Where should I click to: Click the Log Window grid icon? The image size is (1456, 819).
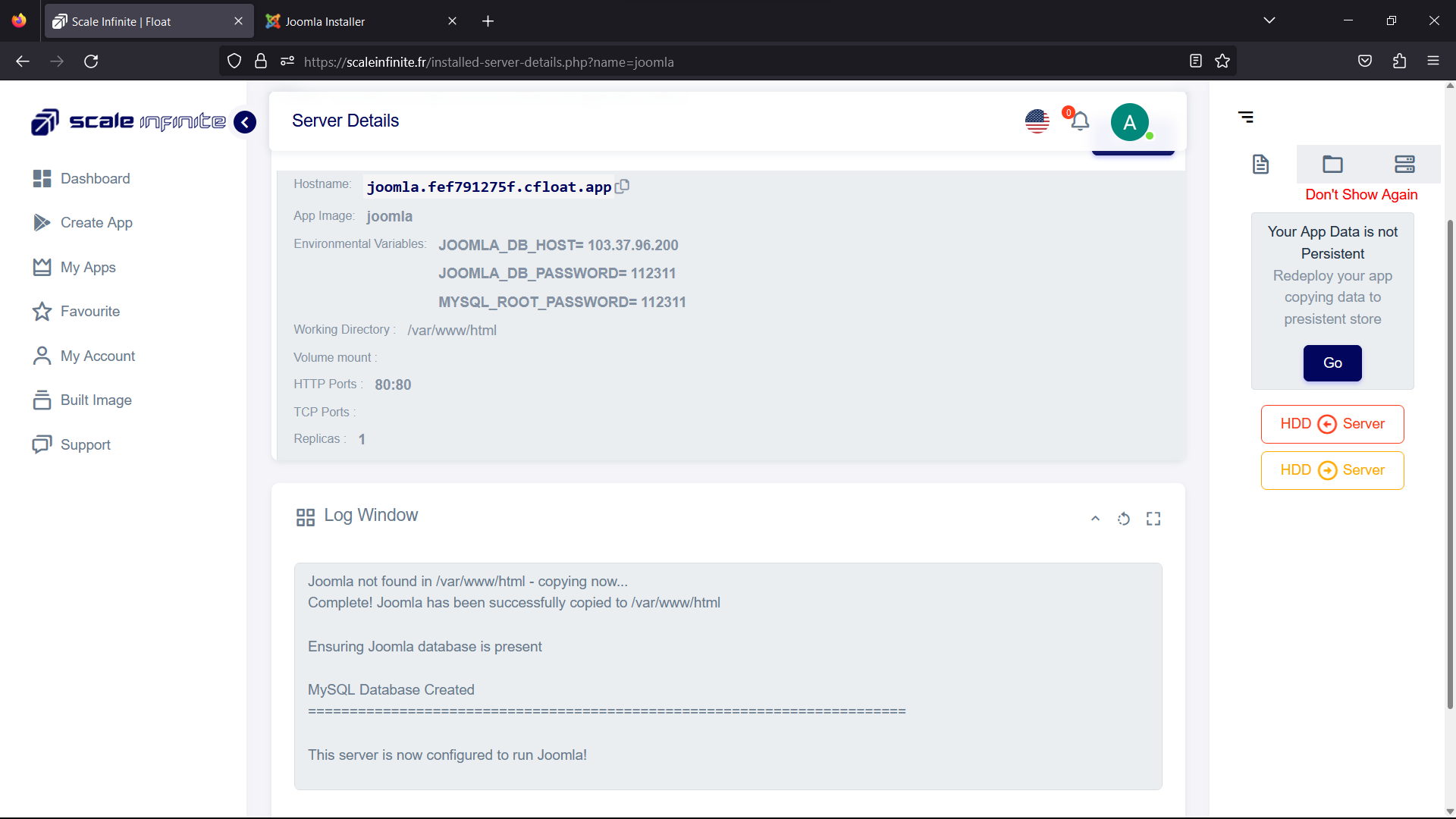point(305,517)
